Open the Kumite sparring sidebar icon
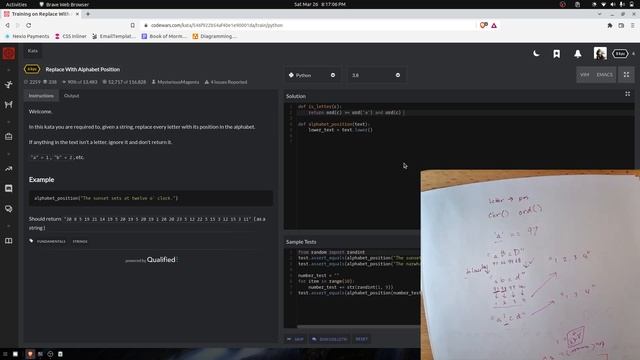Viewport: 640px width, 360px height. pyautogui.click(x=9, y=104)
